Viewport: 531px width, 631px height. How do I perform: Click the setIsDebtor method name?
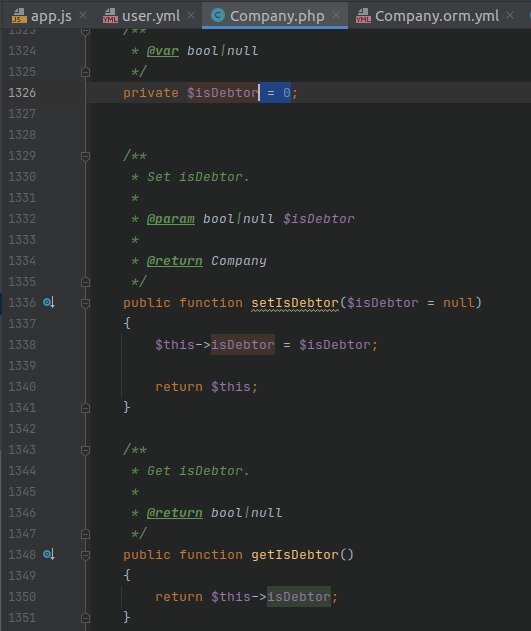pyautogui.click(x=295, y=303)
